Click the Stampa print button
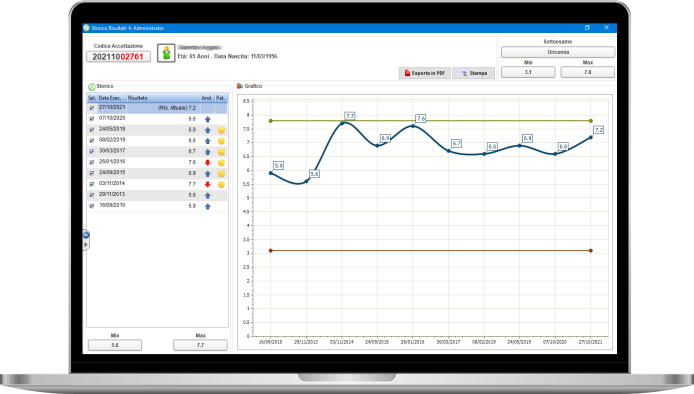This screenshot has height=394, width=694. coord(474,73)
